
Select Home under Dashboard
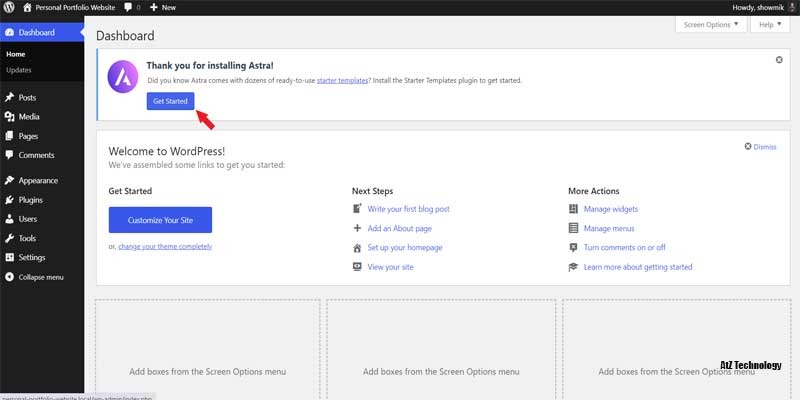point(16,54)
